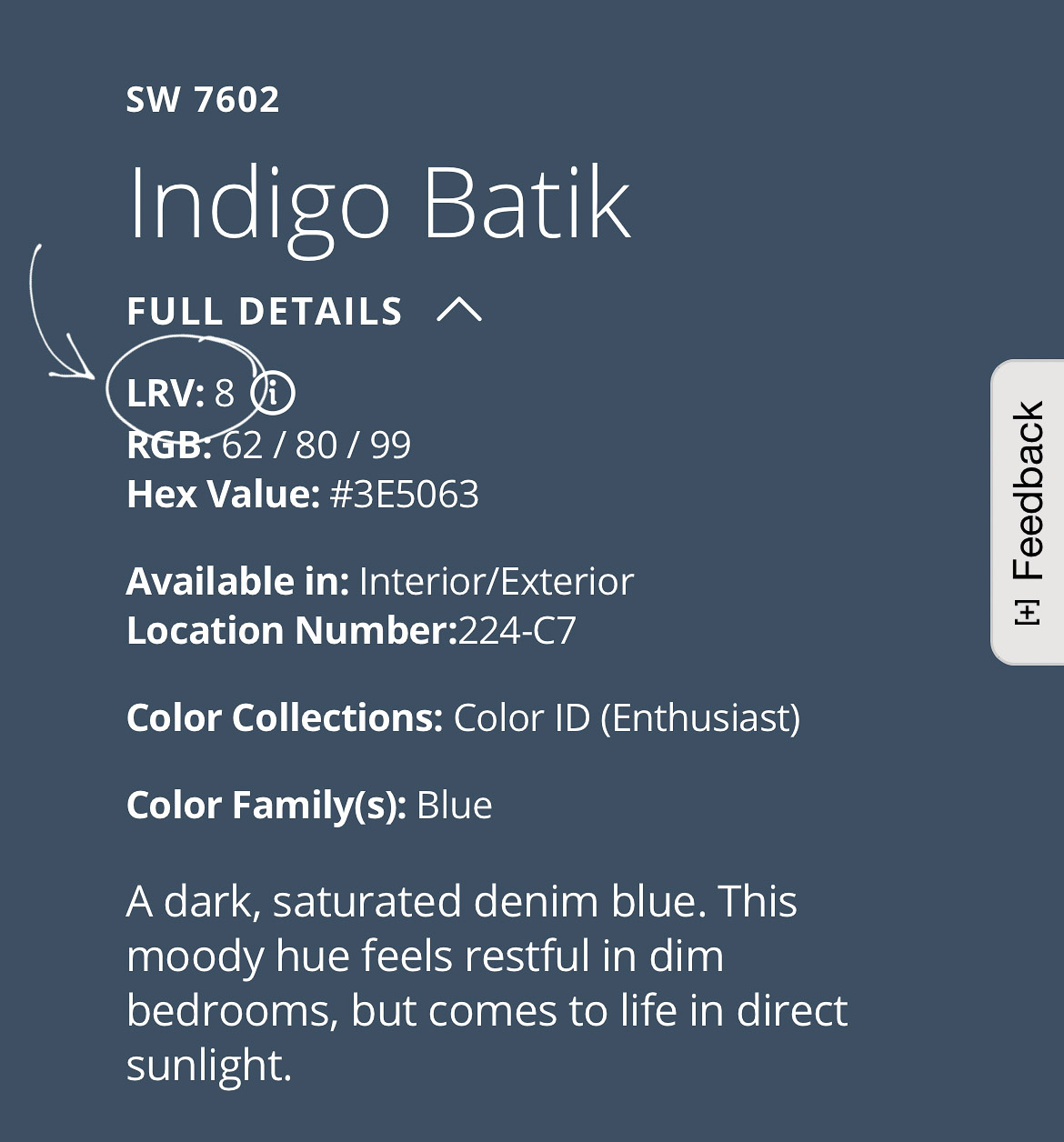The image size is (1064, 1142).
Task: Click the SW 7602 color code
Action: point(203,99)
